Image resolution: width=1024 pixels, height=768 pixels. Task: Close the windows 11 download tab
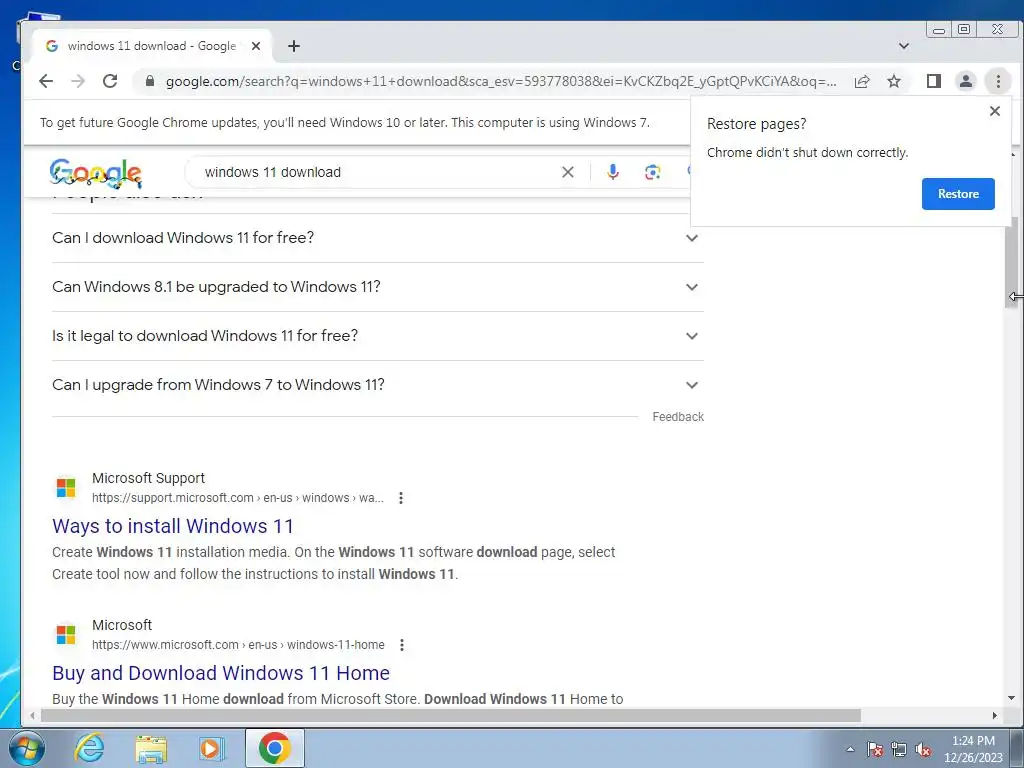coord(256,46)
